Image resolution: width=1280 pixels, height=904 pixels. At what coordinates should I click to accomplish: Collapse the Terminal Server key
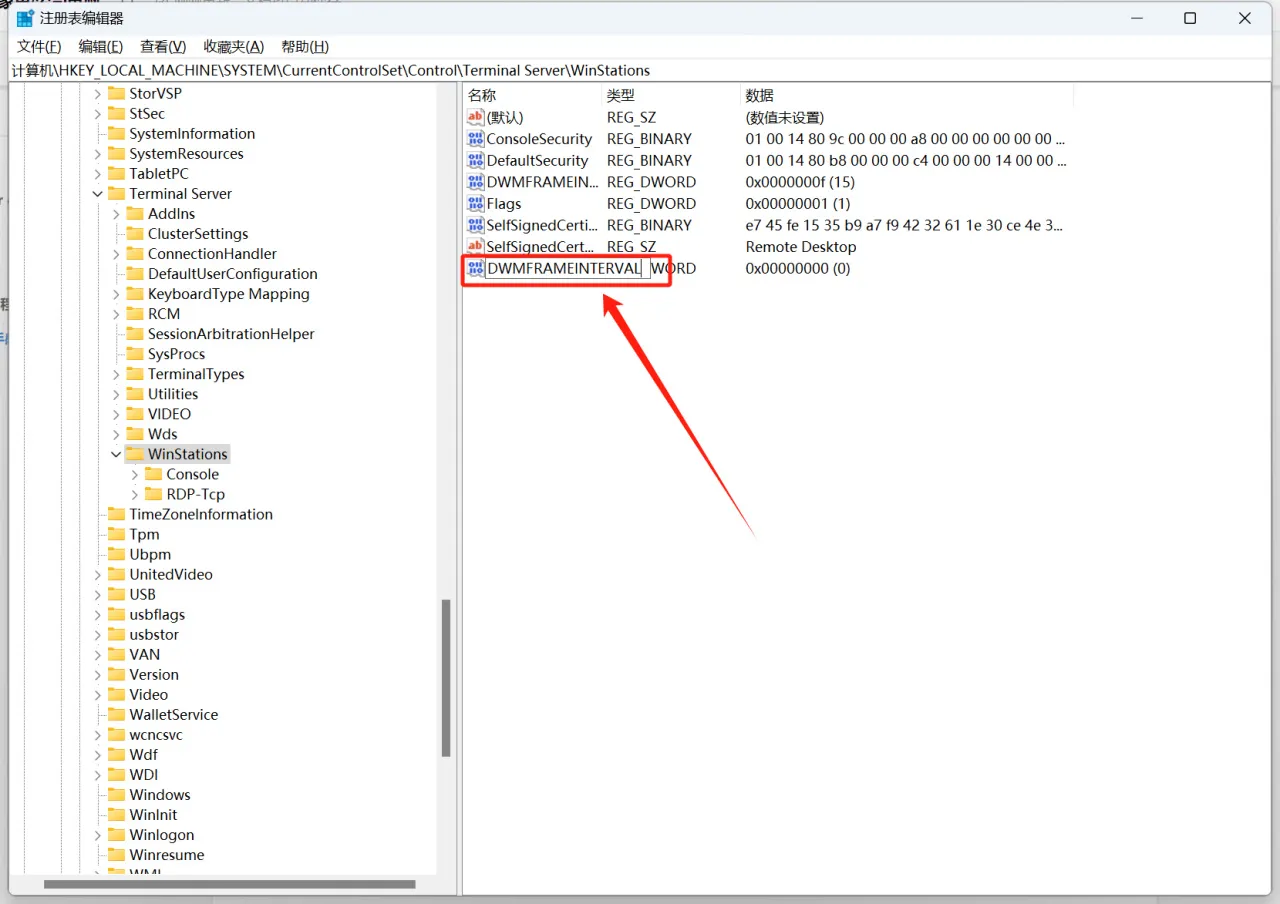click(98, 194)
